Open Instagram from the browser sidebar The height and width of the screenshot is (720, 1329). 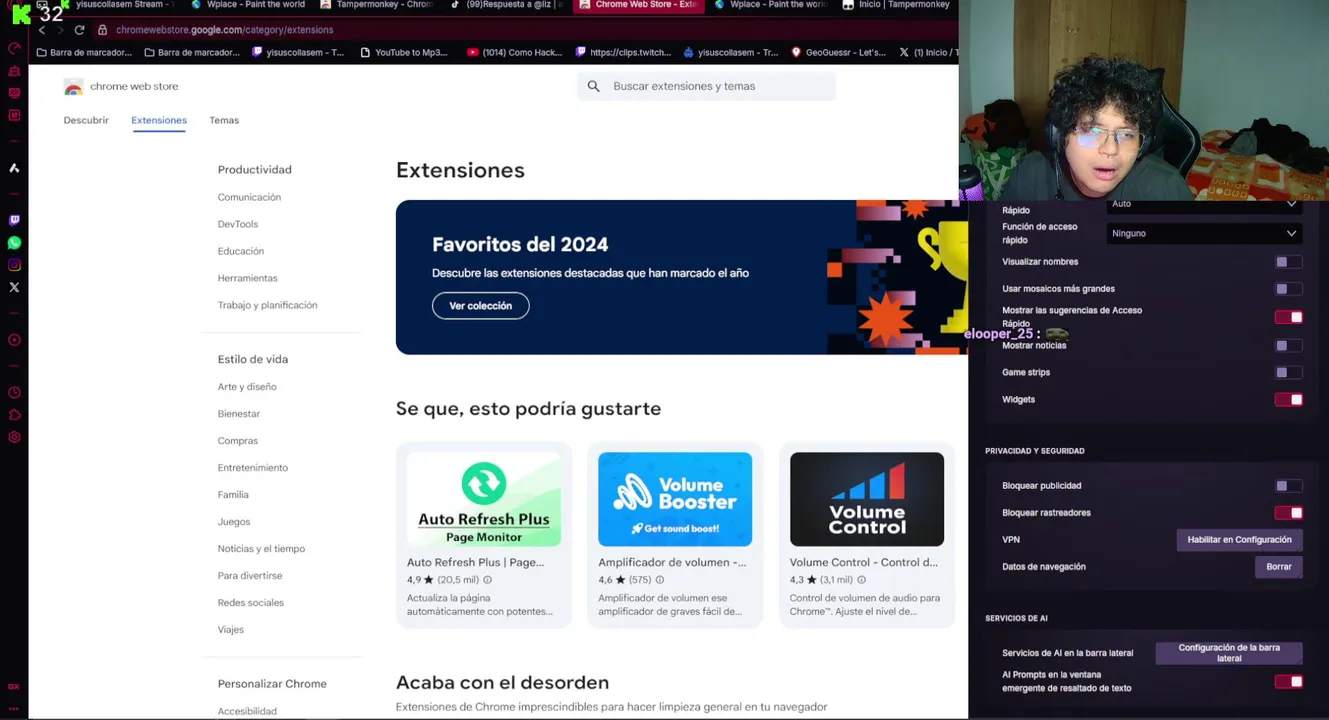14,265
